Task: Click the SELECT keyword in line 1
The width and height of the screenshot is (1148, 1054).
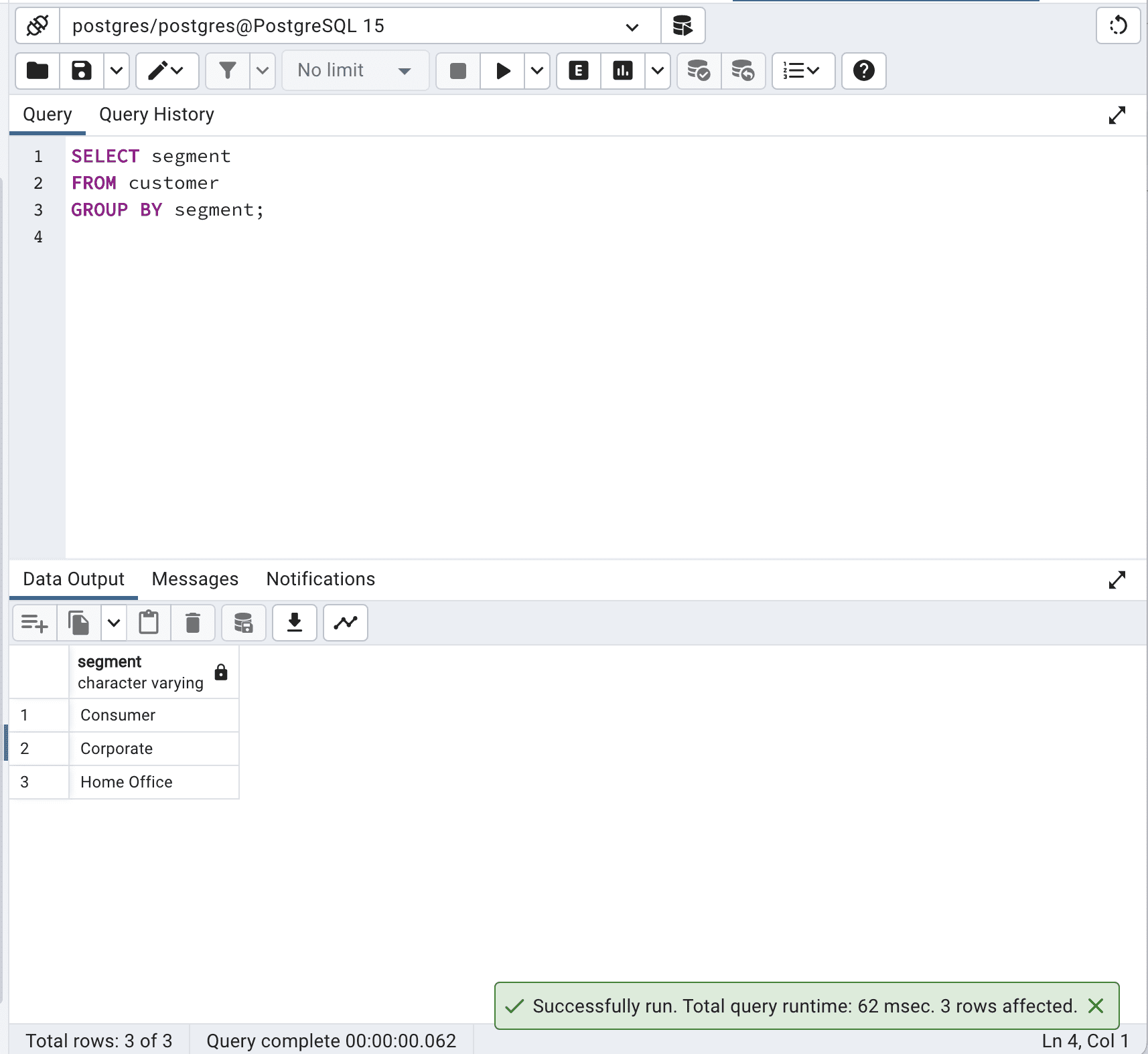Action: click(x=105, y=156)
